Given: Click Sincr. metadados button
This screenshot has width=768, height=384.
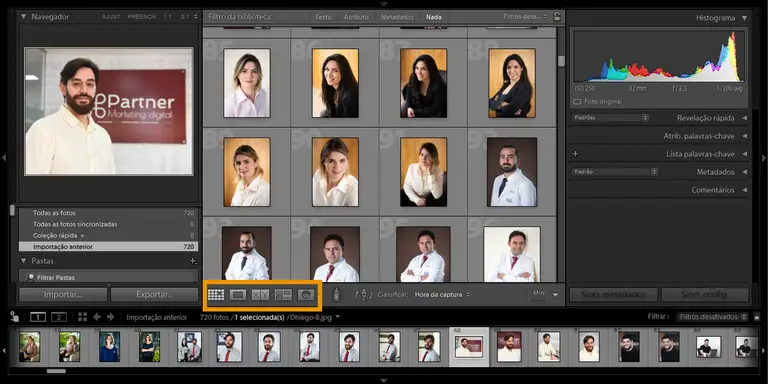Looking at the screenshot, I should pos(613,295).
